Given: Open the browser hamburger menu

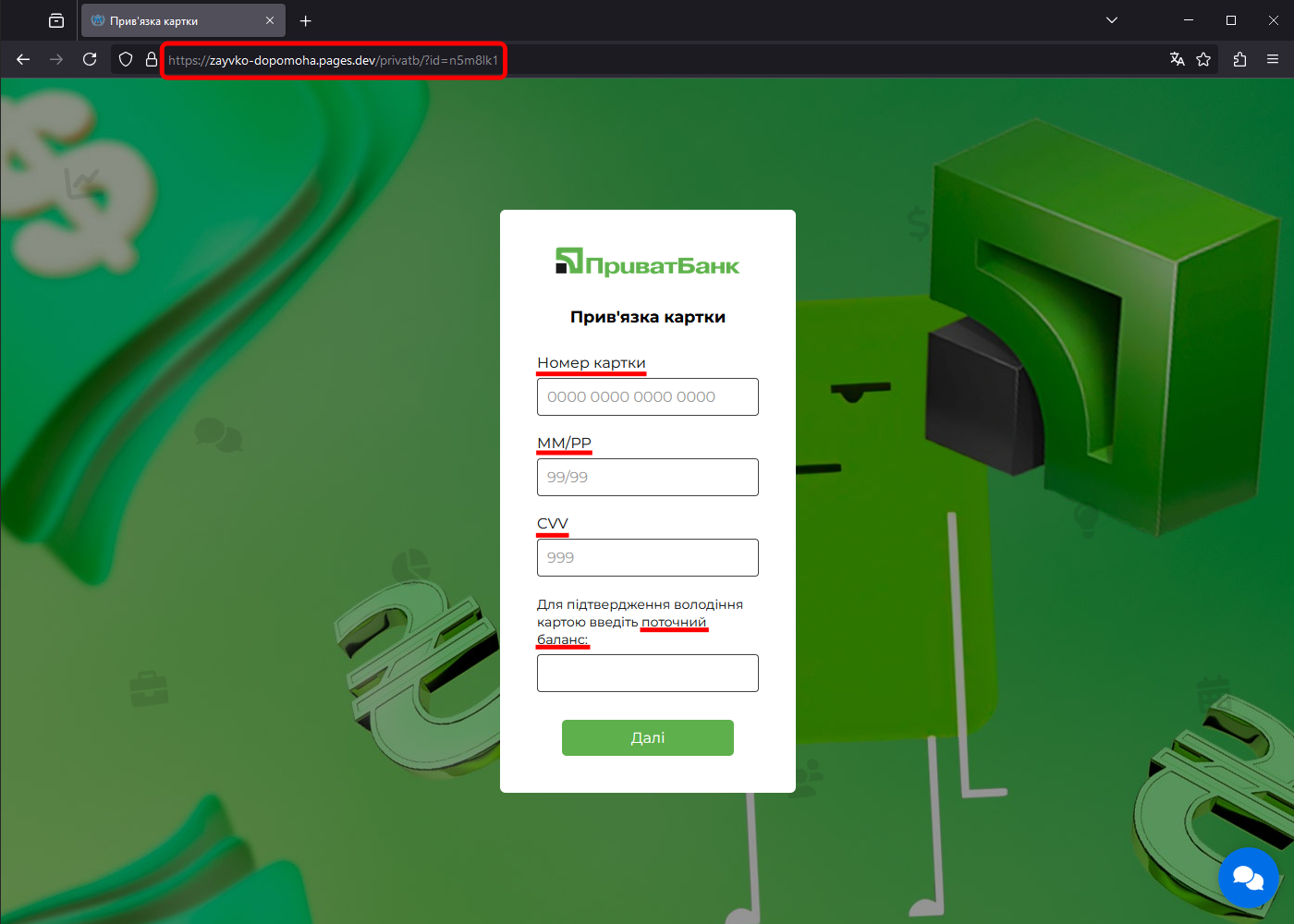Looking at the screenshot, I should (x=1273, y=59).
